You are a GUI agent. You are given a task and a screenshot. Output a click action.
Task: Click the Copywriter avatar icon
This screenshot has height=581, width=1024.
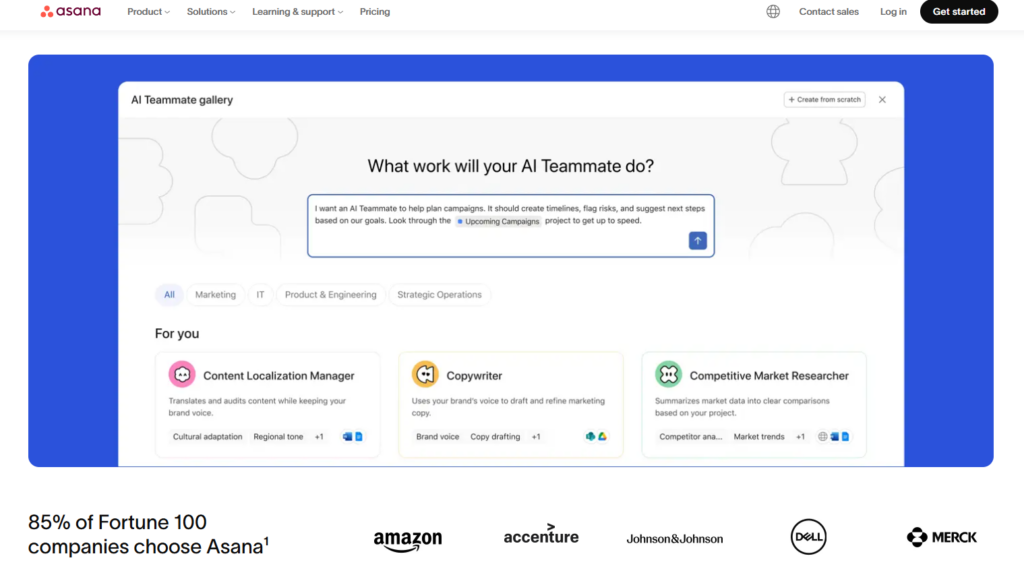click(425, 375)
